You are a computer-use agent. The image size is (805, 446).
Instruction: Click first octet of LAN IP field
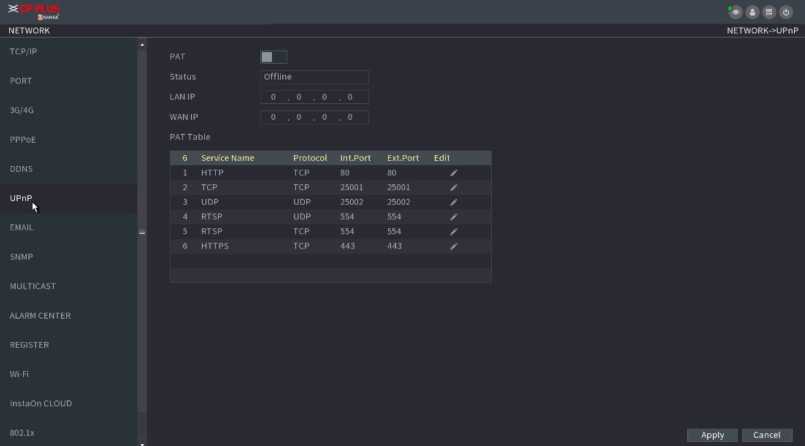click(274, 97)
